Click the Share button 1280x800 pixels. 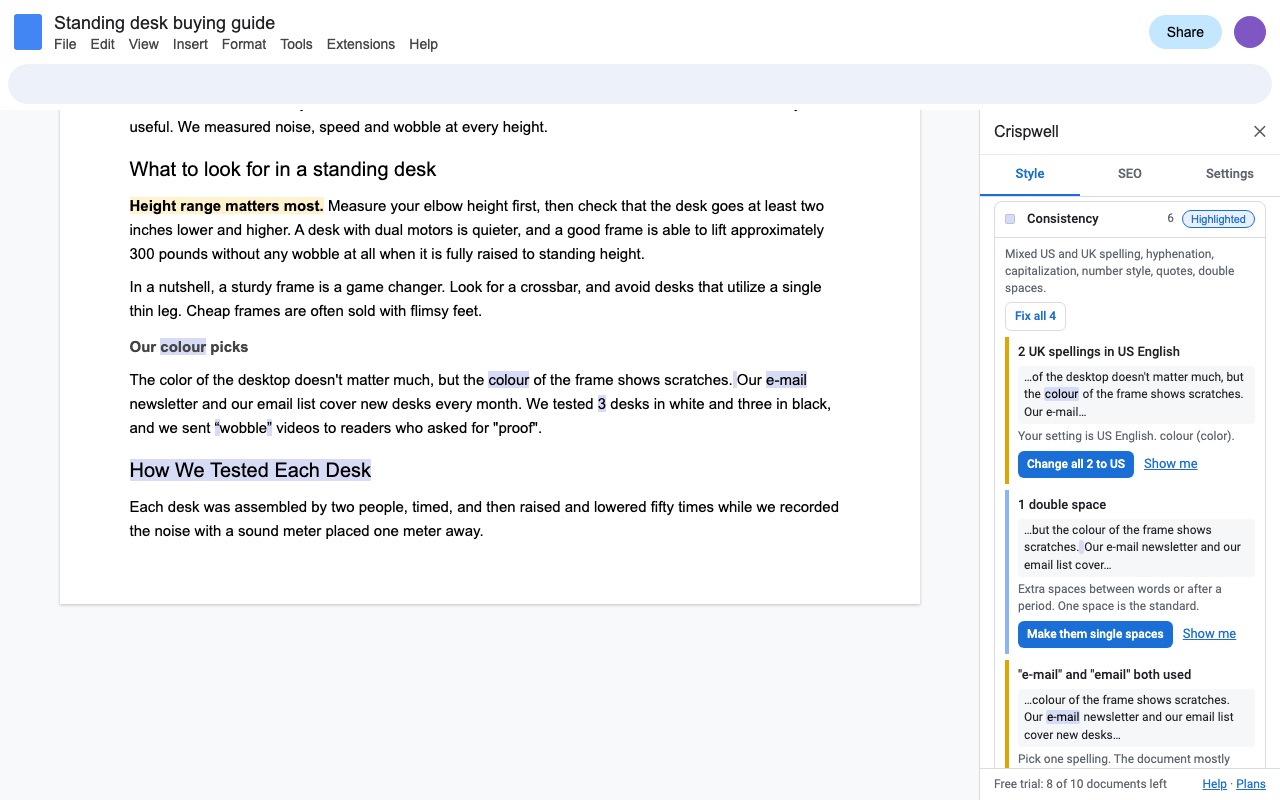tap(1185, 32)
